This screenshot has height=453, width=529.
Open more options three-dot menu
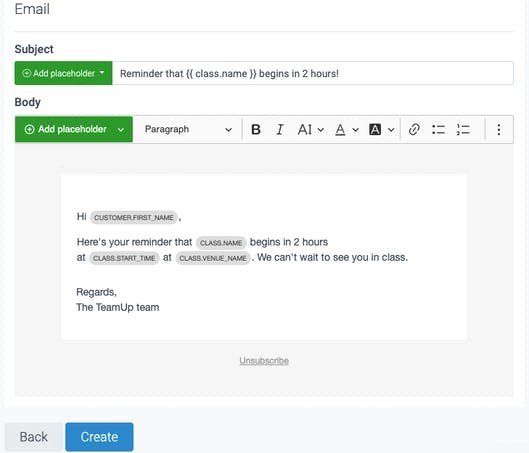point(498,130)
